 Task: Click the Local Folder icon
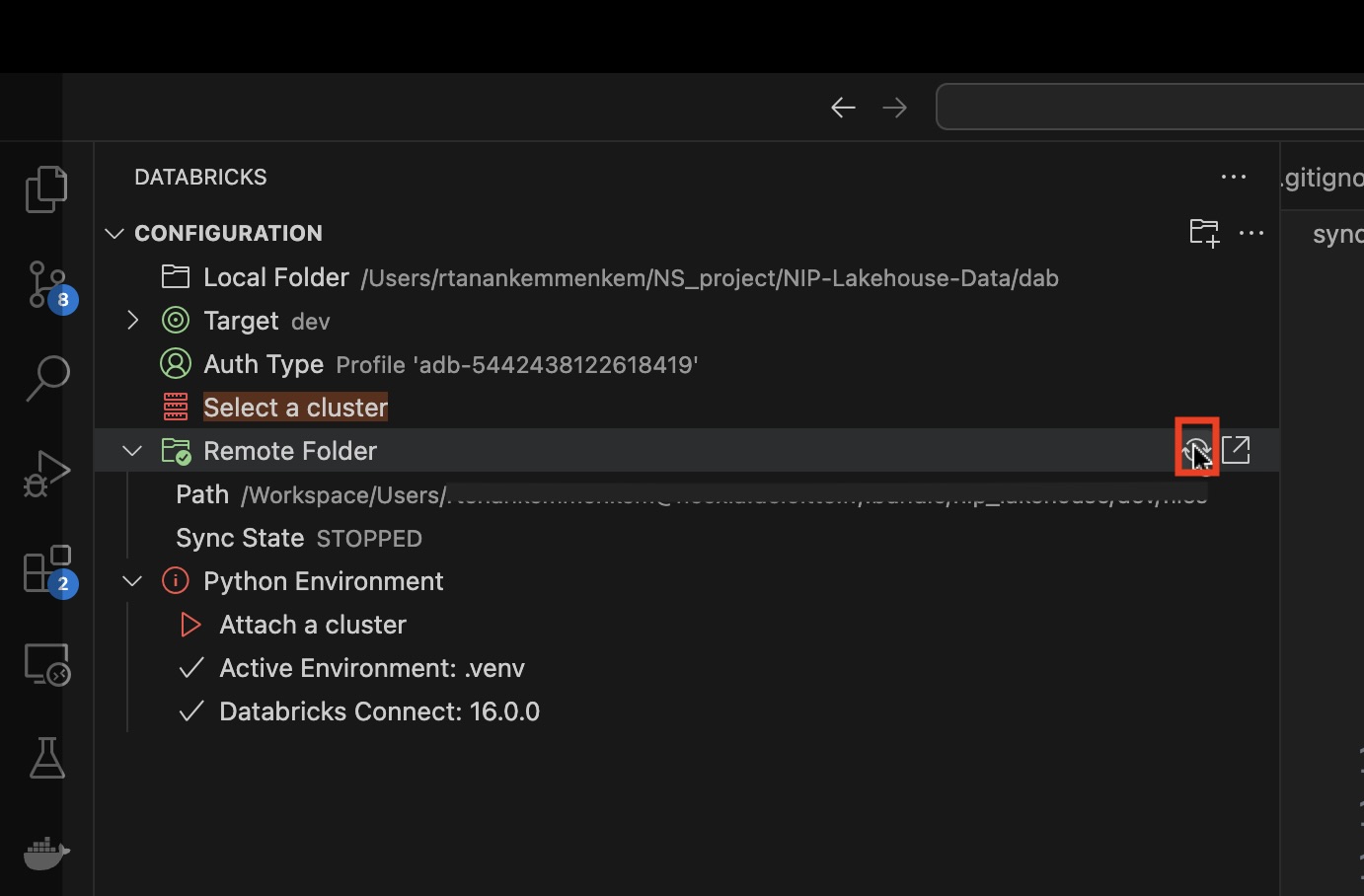(x=176, y=277)
